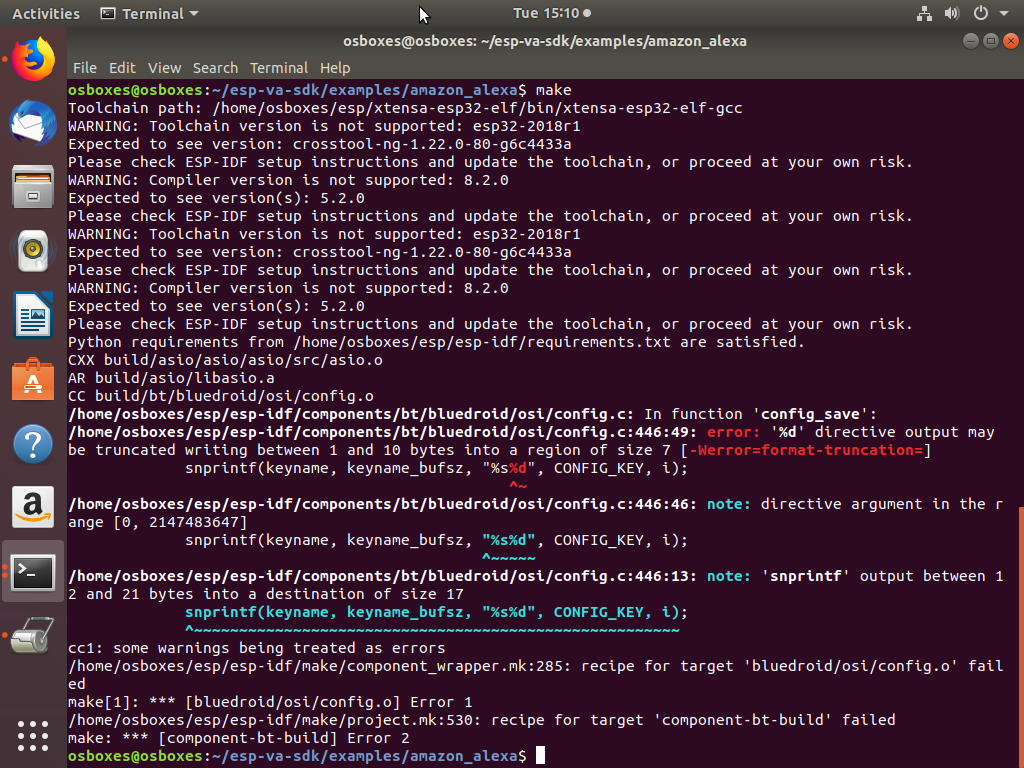
Task: Open the View menu
Action: click(x=166, y=67)
